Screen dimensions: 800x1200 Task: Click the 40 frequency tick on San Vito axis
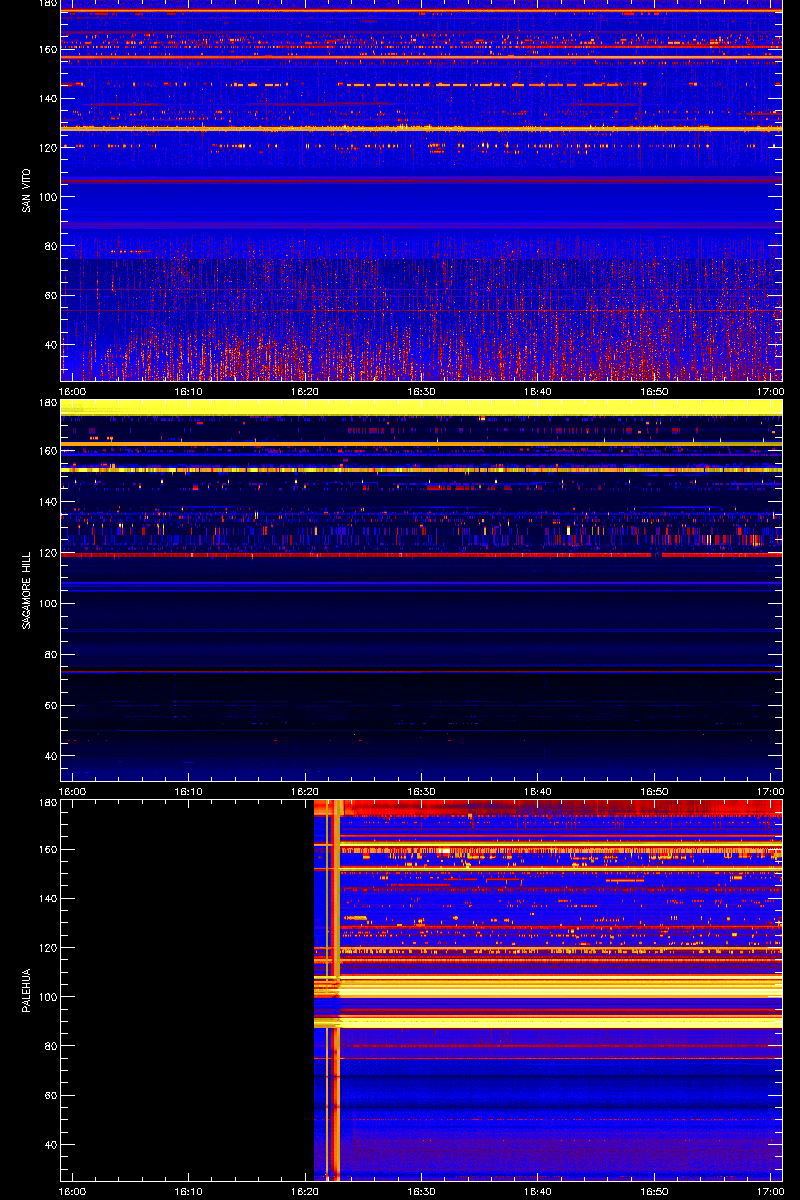coord(50,344)
